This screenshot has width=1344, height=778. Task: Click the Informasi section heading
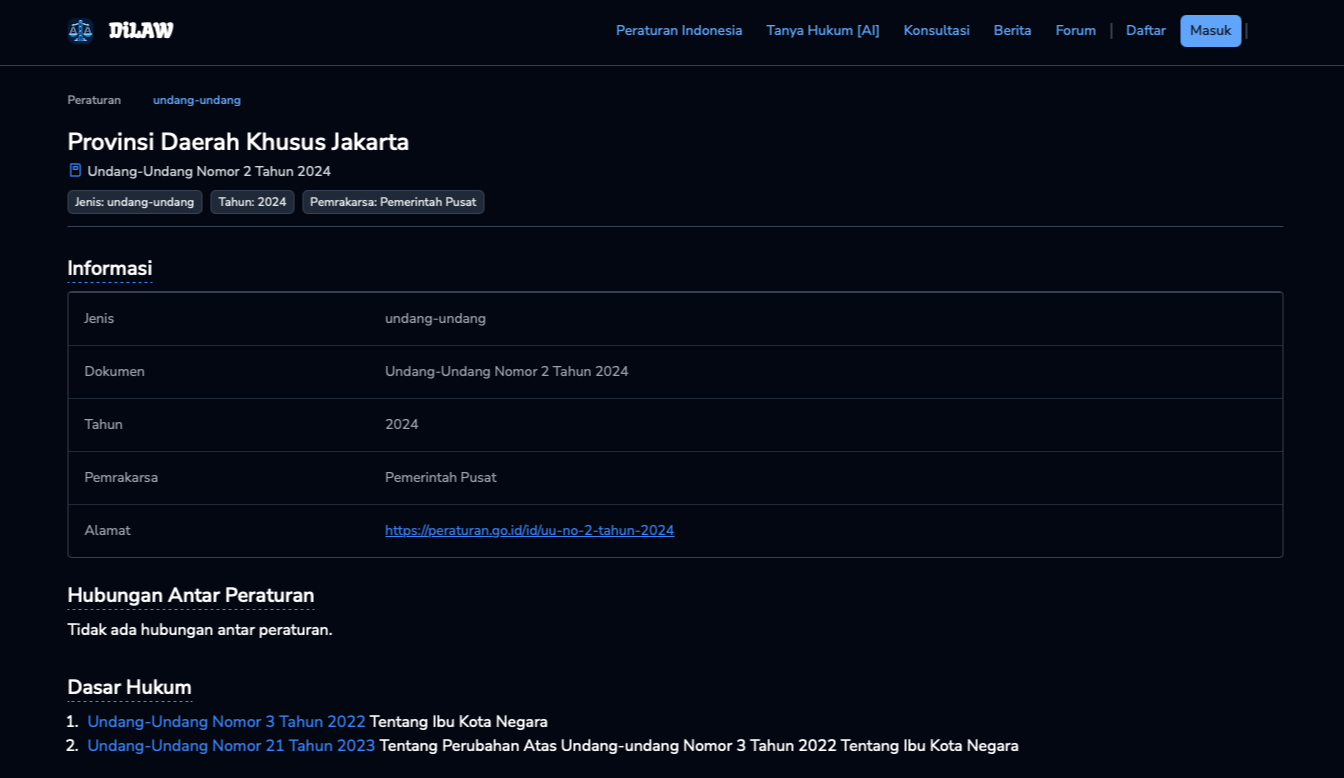click(110, 268)
